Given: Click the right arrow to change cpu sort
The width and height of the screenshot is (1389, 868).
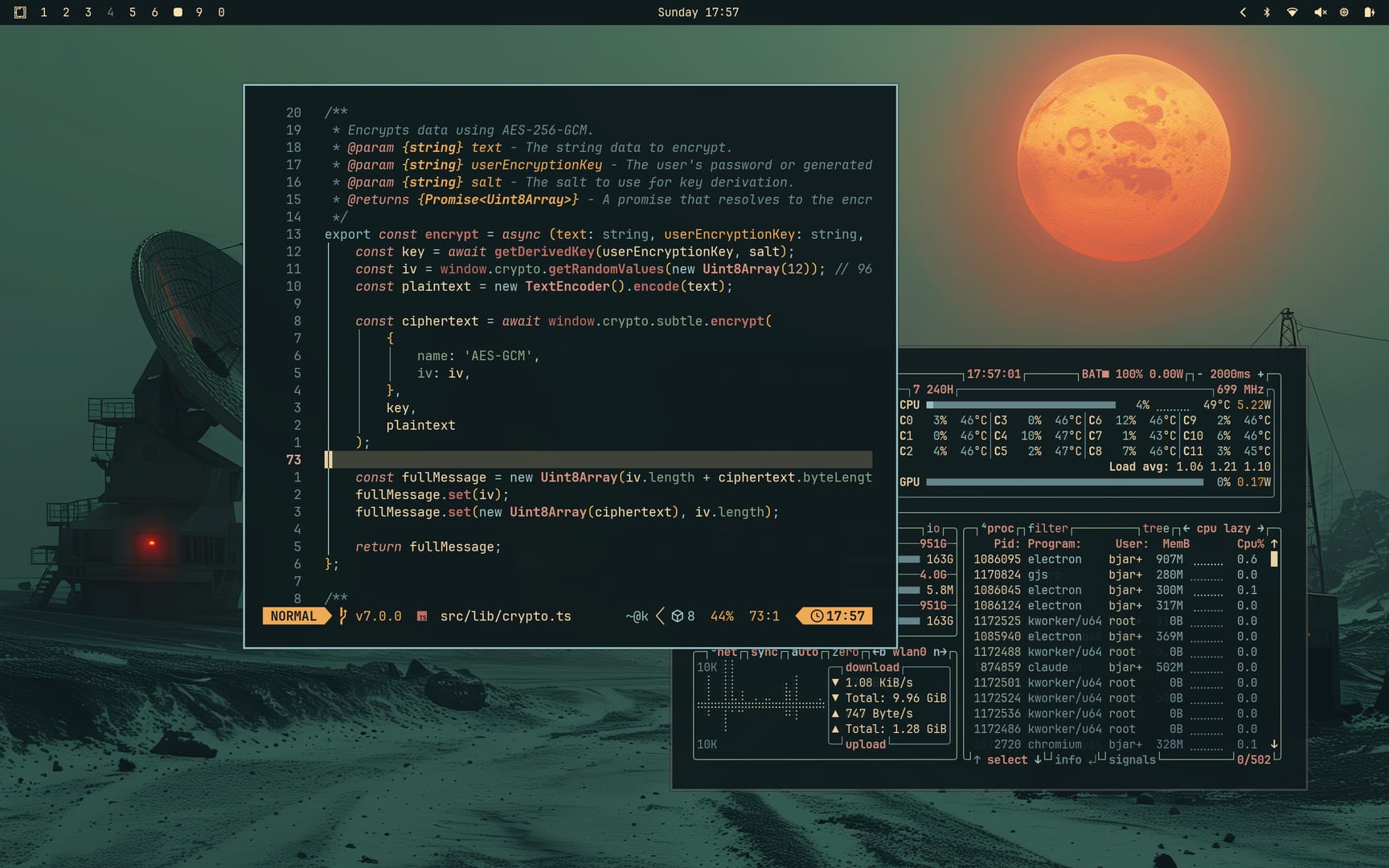Looking at the screenshot, I should pos(1261,528).
